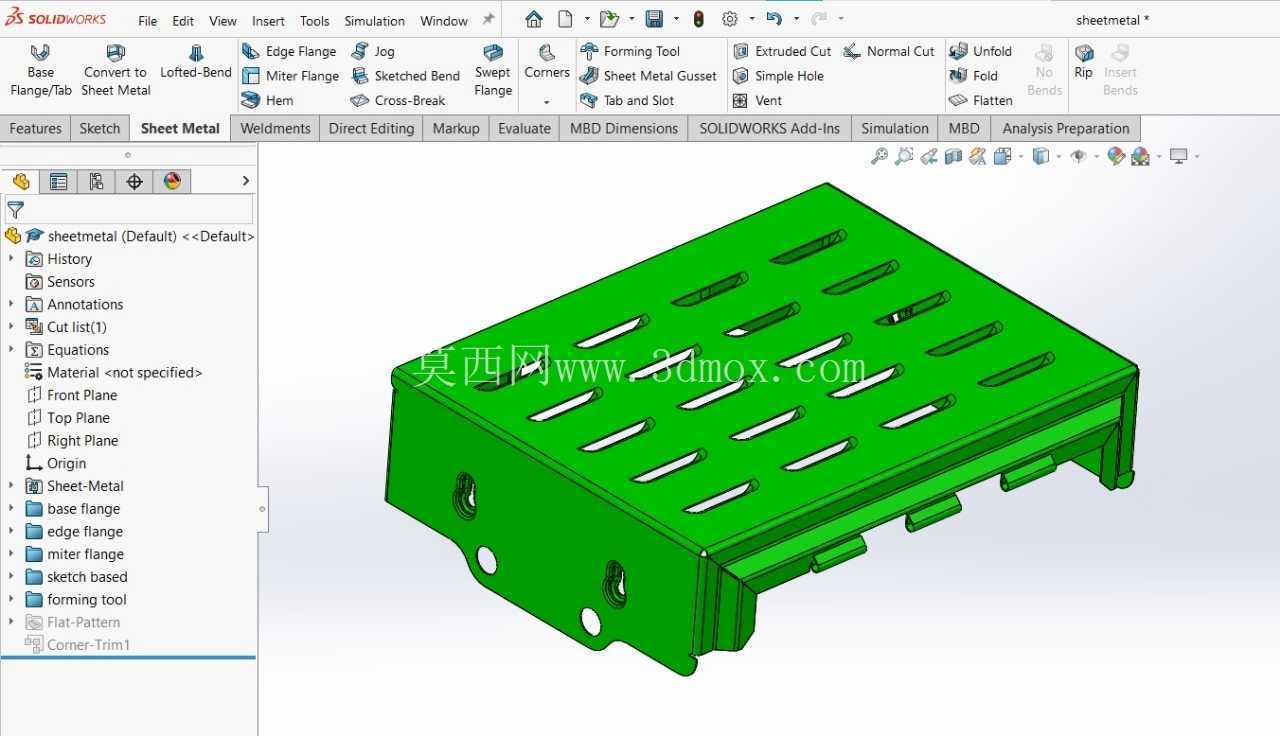The image size is (1280, 736).
Task: Expand the Sheet-Metal feature node
Action: point(11,486)
